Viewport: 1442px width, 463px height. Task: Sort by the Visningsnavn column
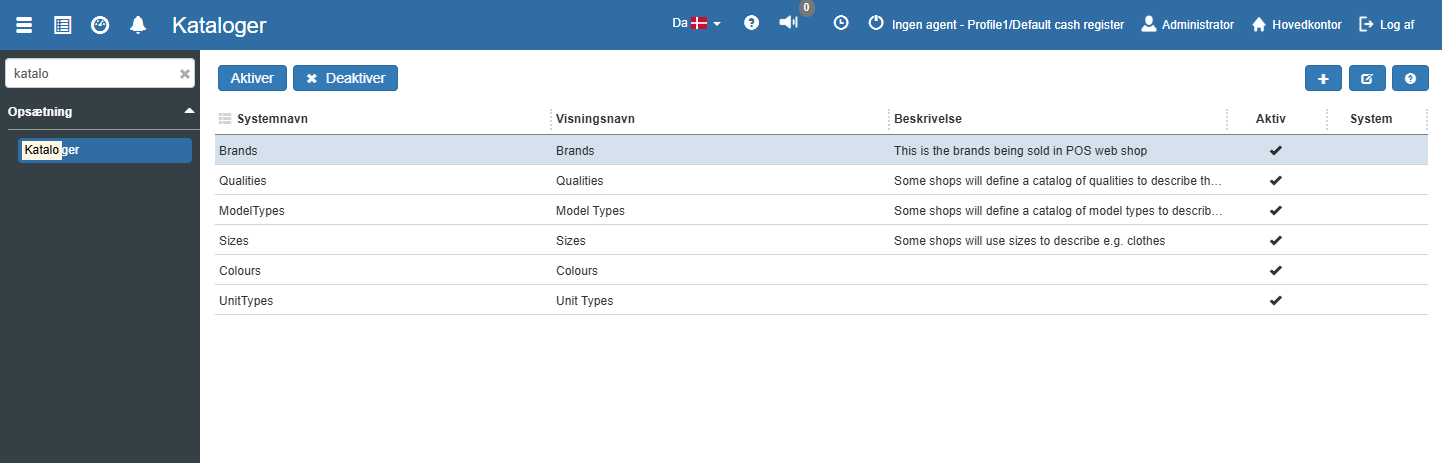pyautogui.click(x=596, y=118)
